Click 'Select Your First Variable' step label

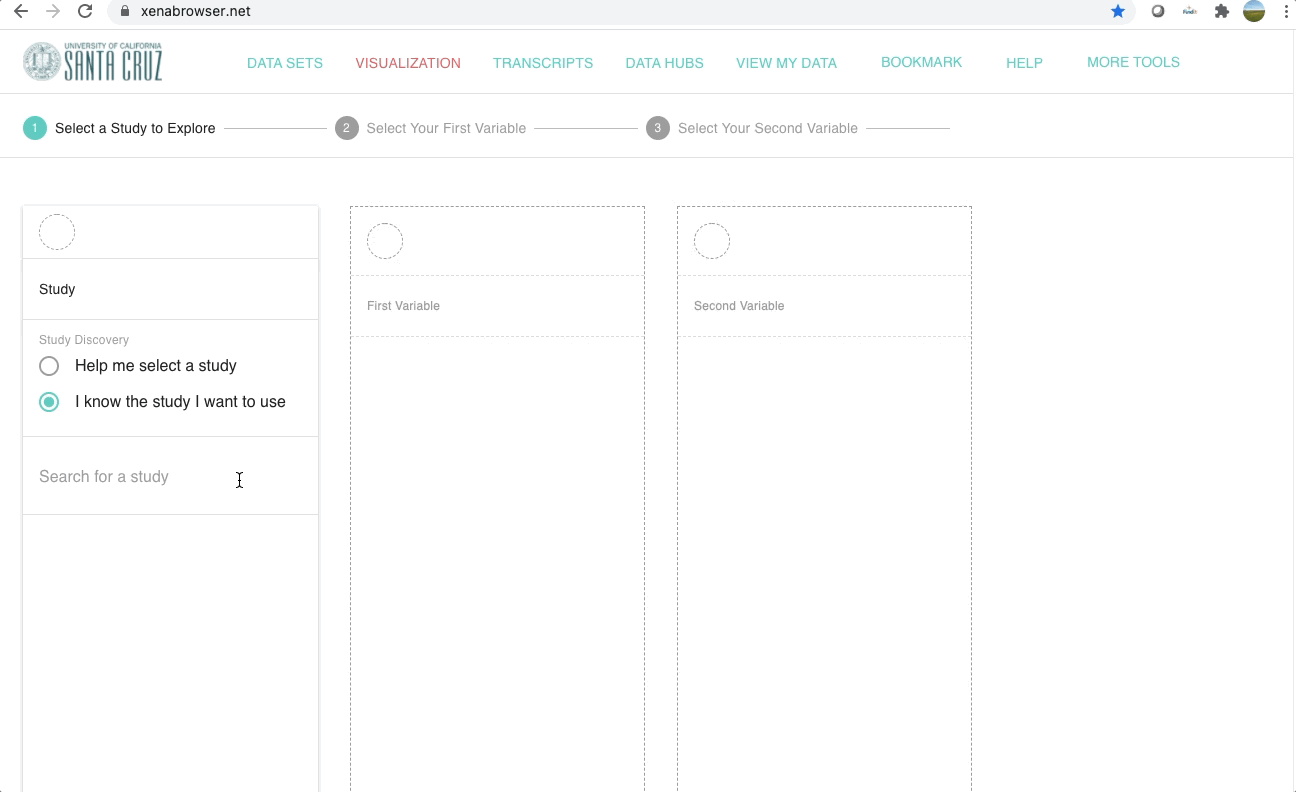pyautogui.click(x=446, y=128)
